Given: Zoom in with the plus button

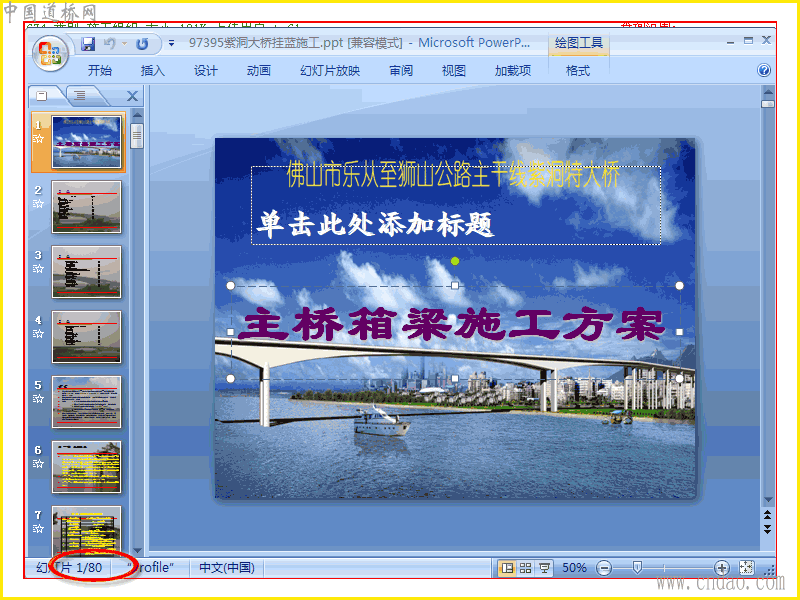Looking at the screenshot, I should 721,568.
